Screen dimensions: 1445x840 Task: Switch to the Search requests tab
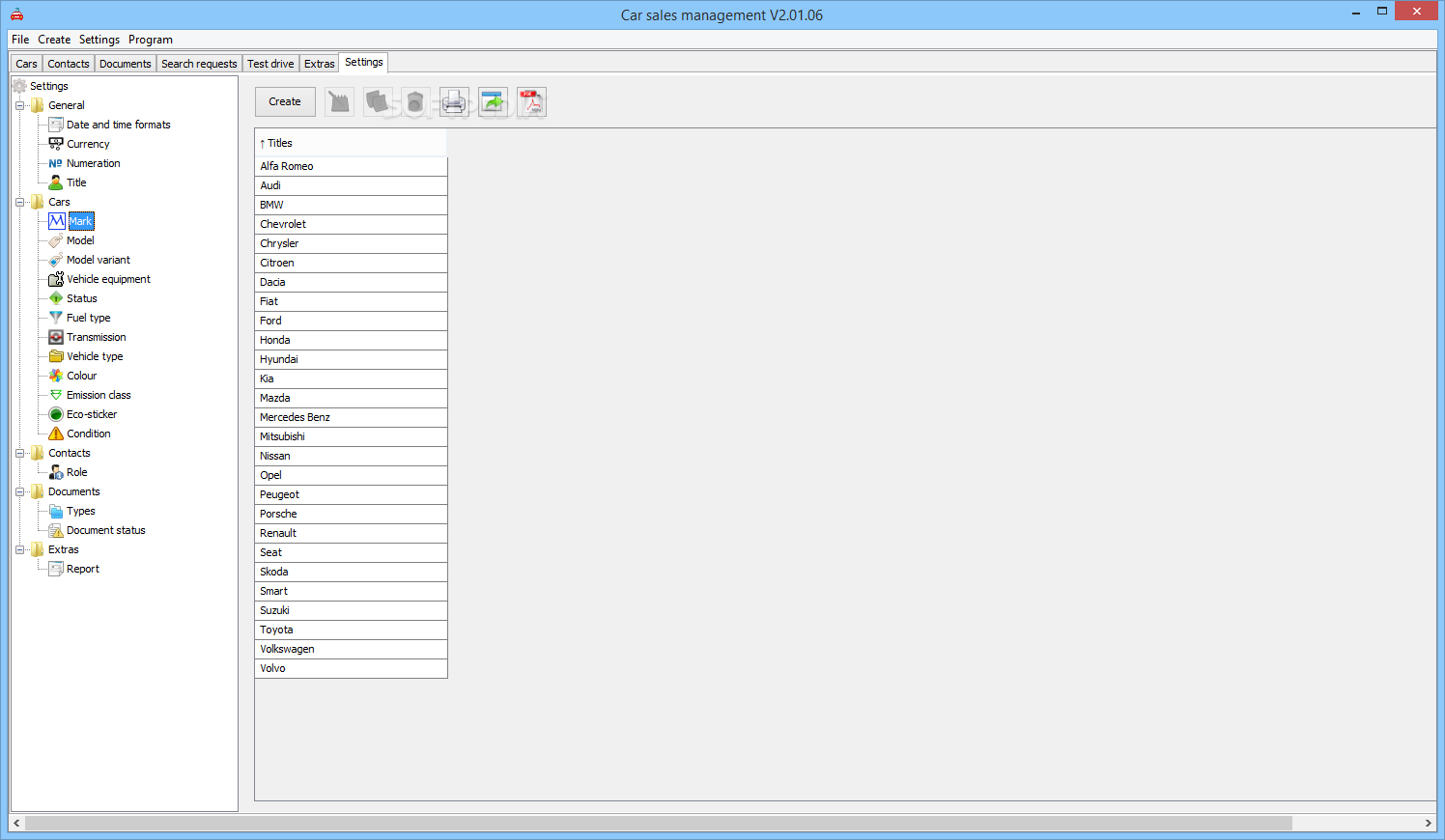(199, 64)
